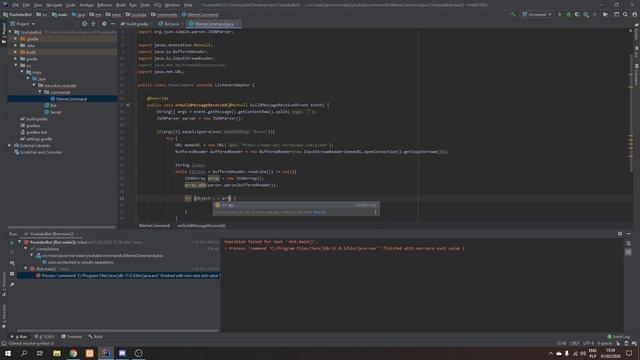
Task: Open Run panel settings gear icon
Action: coord(620,234)
